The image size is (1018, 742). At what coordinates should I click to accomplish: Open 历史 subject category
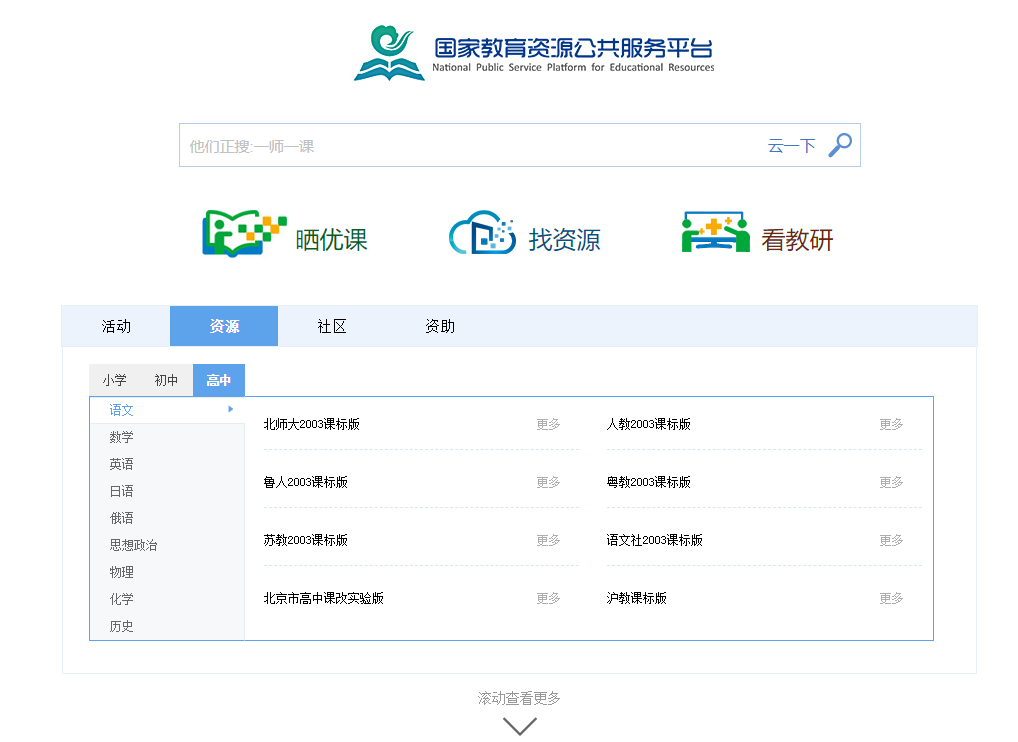[121, 626]
